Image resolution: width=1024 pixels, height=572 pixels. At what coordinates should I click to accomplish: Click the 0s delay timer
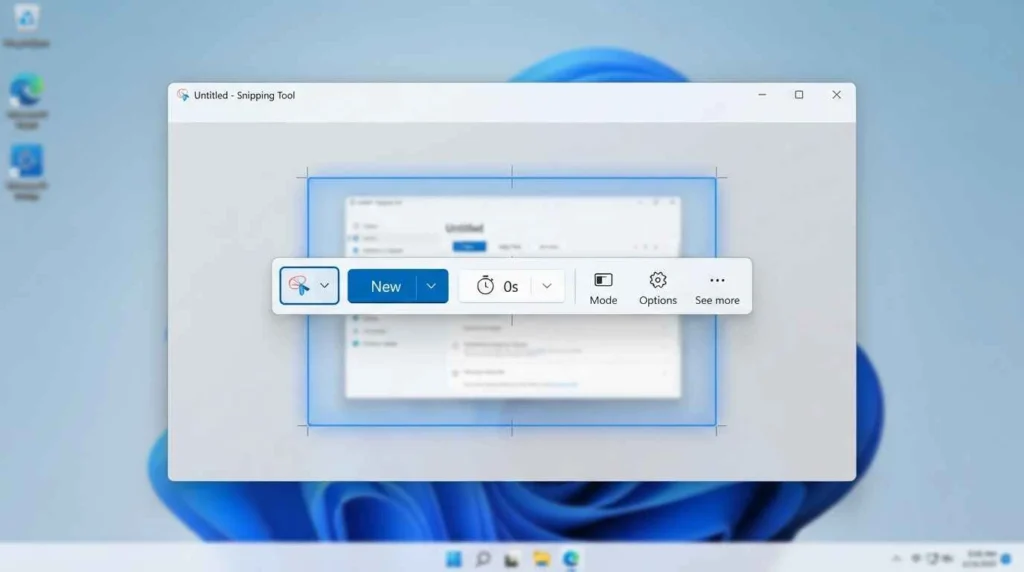tap(498, 286)
